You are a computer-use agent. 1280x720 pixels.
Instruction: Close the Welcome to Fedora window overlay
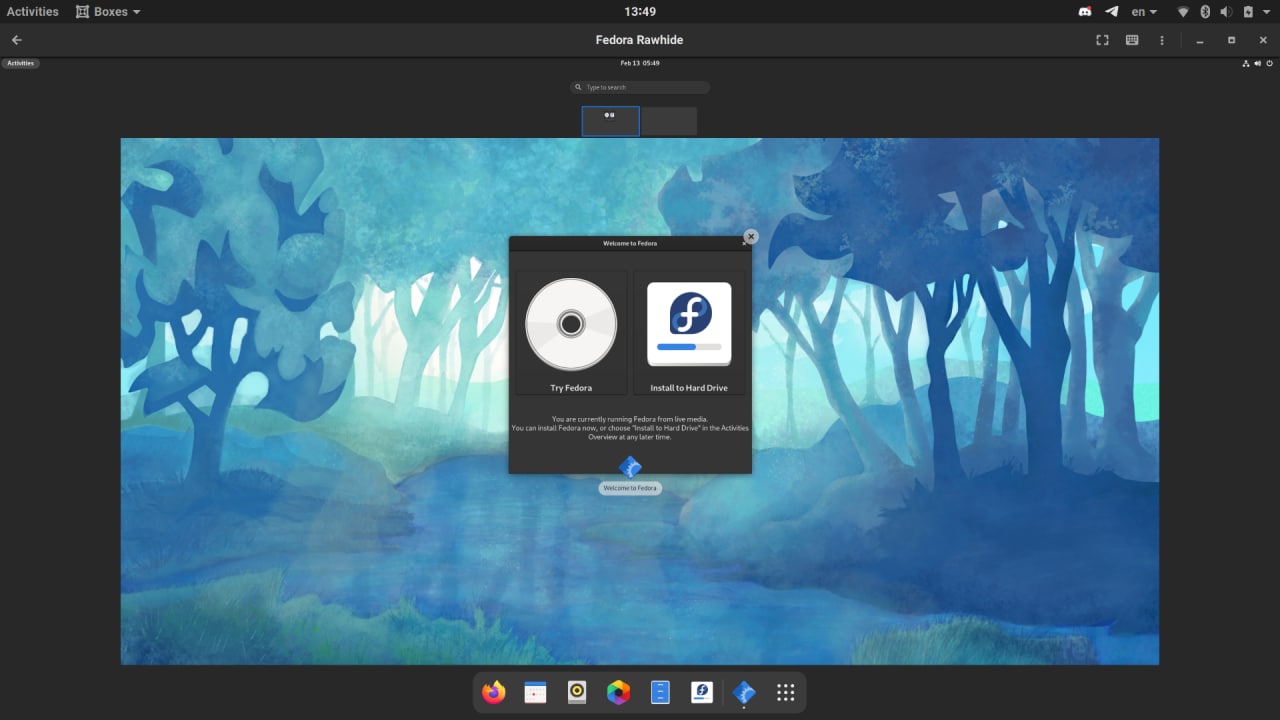751,237
